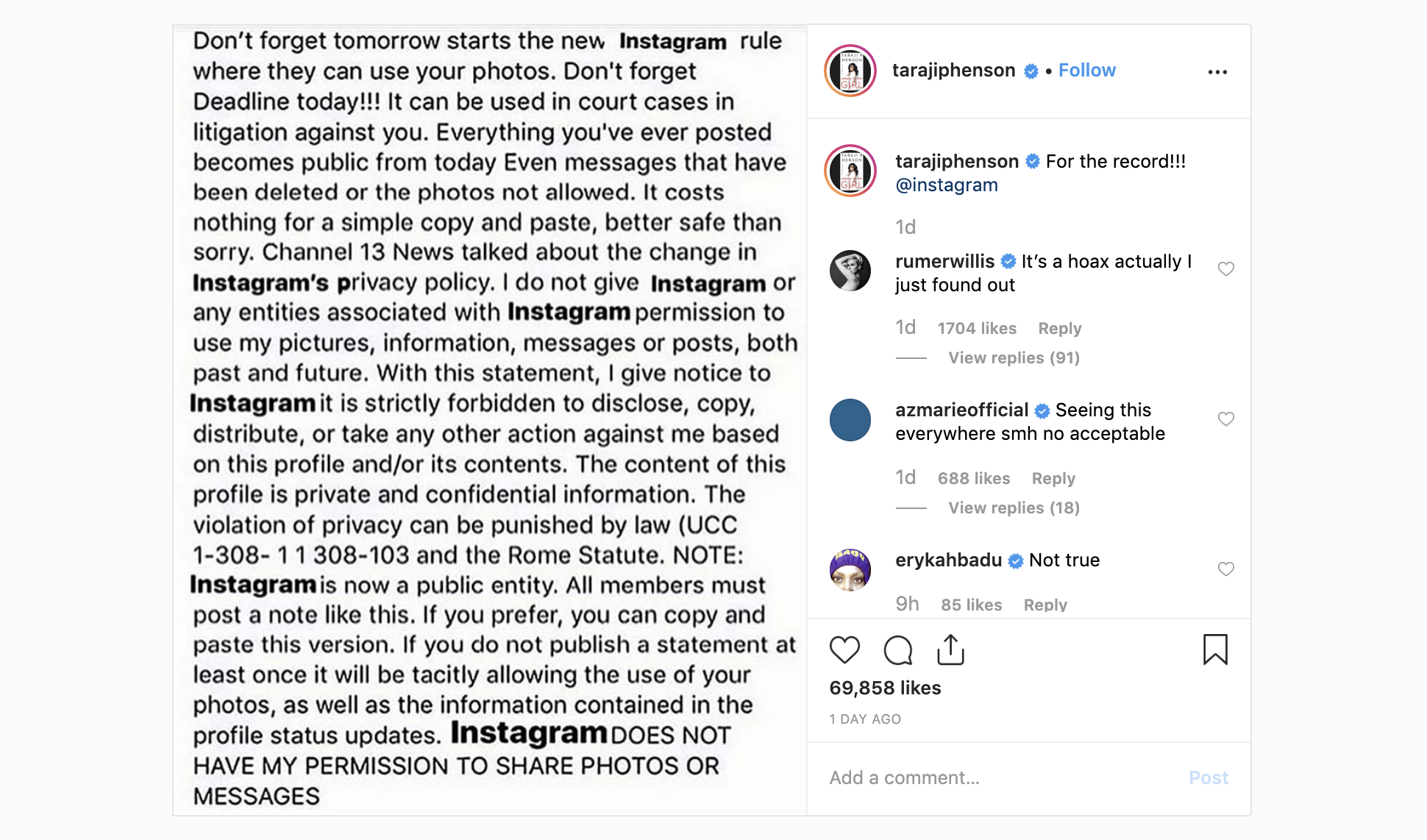
Task: Expand View replies (91)
Action: (1014, 357)
